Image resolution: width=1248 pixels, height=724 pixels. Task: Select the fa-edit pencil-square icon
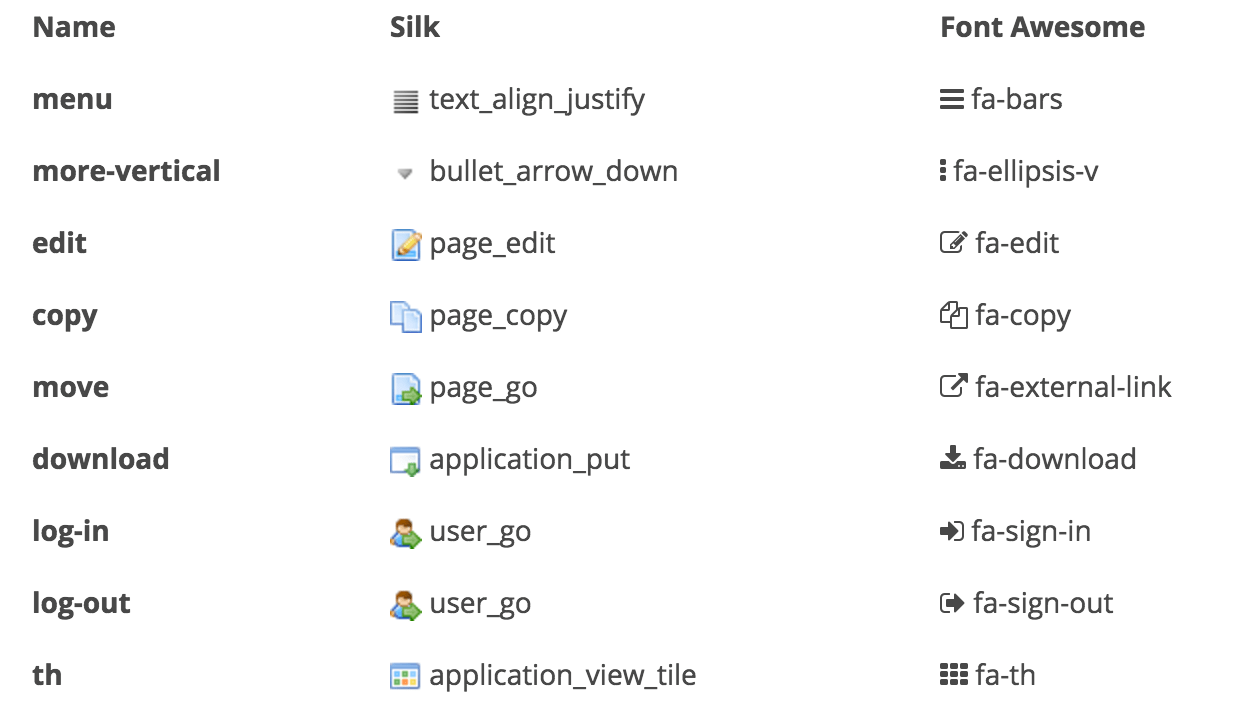point(954,243)
